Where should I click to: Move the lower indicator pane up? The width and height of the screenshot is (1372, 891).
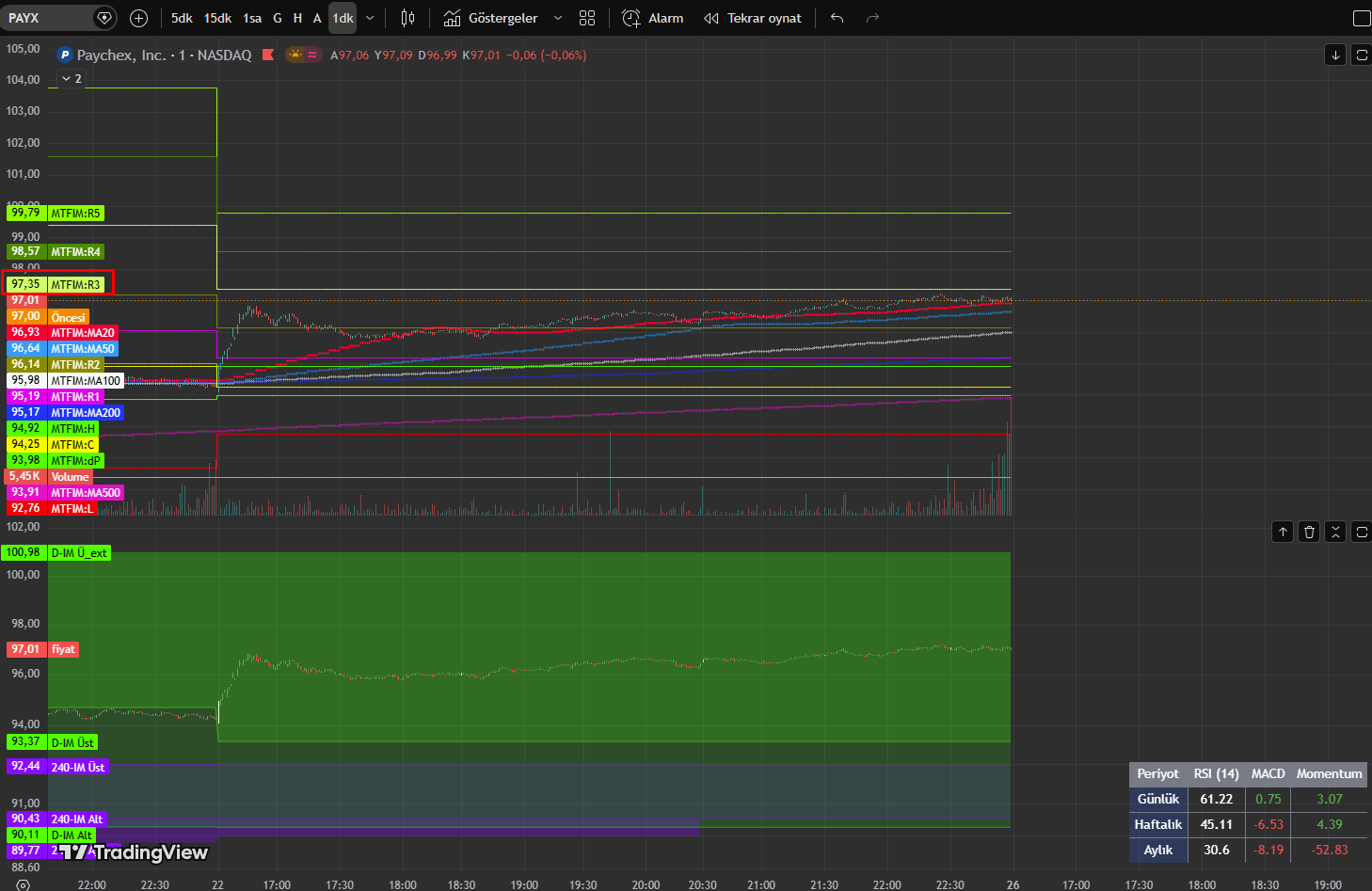click(1283, 532)
